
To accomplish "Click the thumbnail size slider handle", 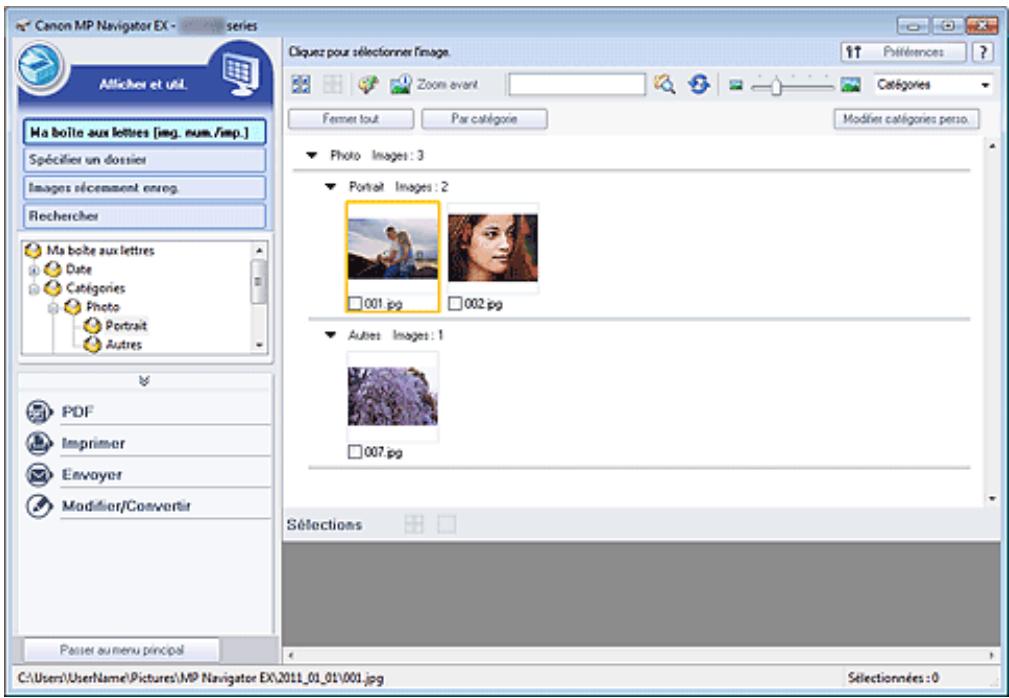I will pos(776,86).
